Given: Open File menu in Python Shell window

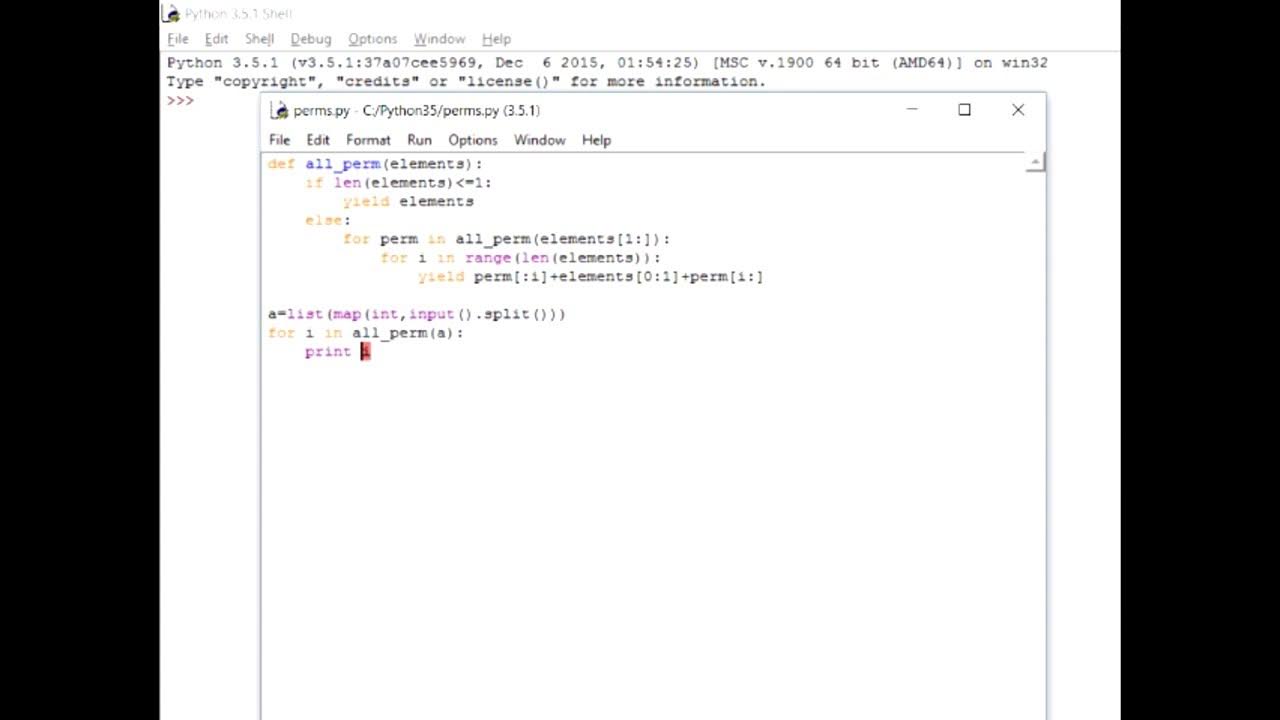Looking at the screenshot, I should [178, 39].
